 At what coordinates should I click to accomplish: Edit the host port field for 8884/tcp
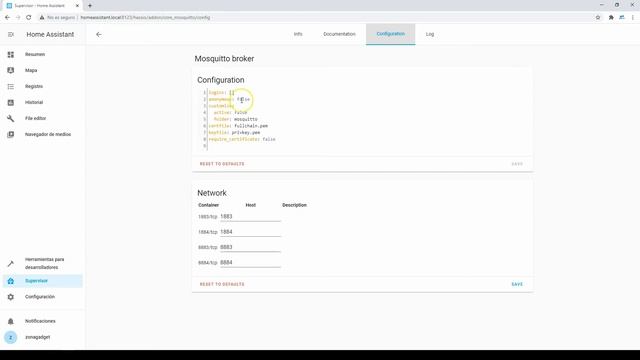click(251, 263)
